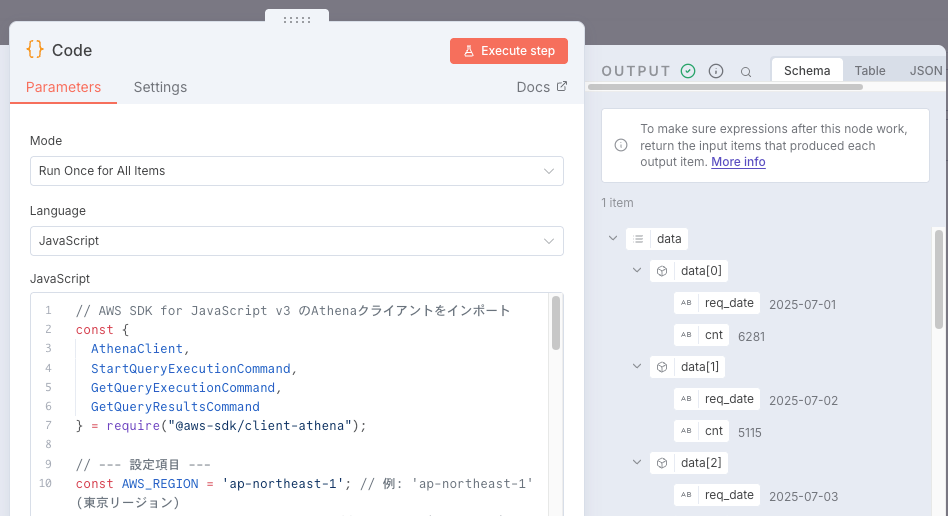Click the external link icon beside Docs
948x516 pixels.
[x=562, y=87]
